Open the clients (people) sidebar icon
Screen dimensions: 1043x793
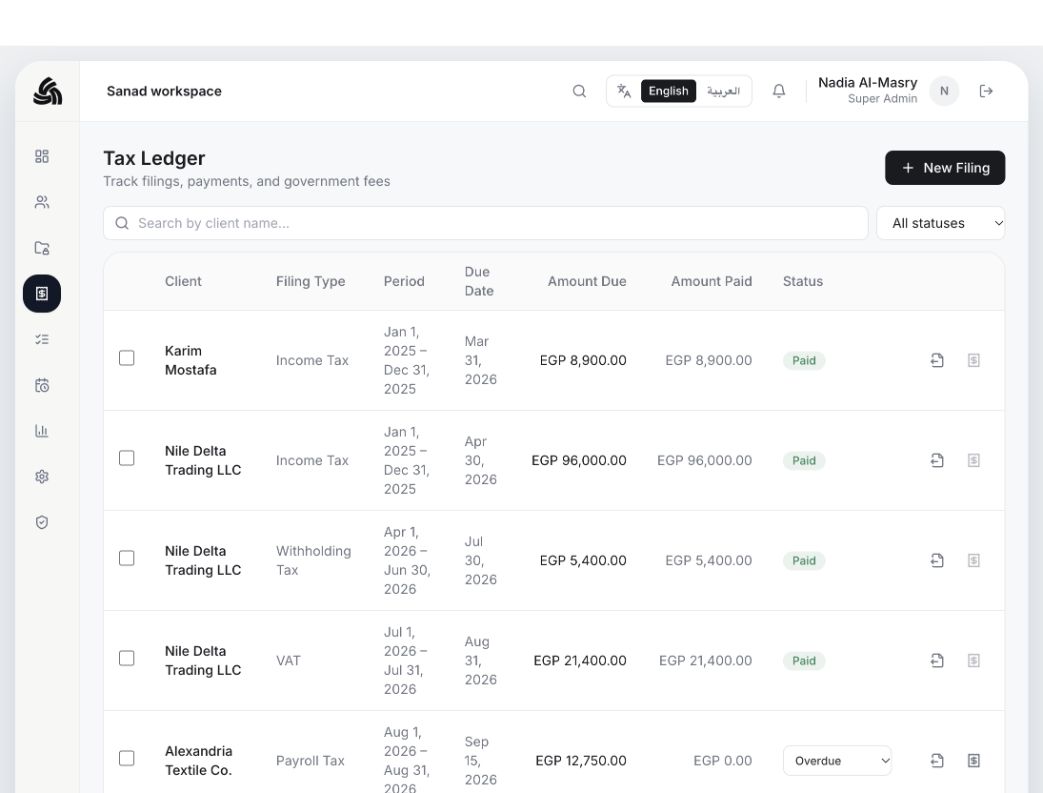coord(42,202)
